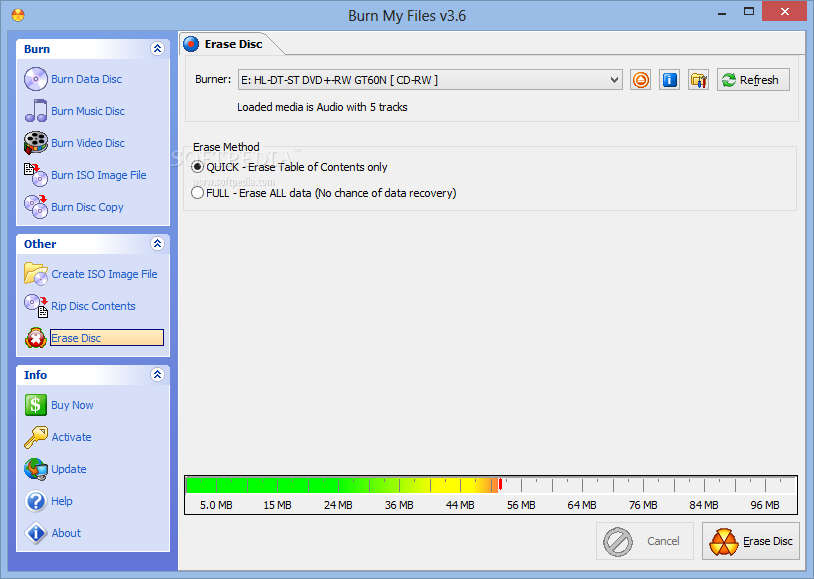Collapse the Burn panel section
Image resolution: width=814 pixels, height=579 pixels.
click(157, 49)
